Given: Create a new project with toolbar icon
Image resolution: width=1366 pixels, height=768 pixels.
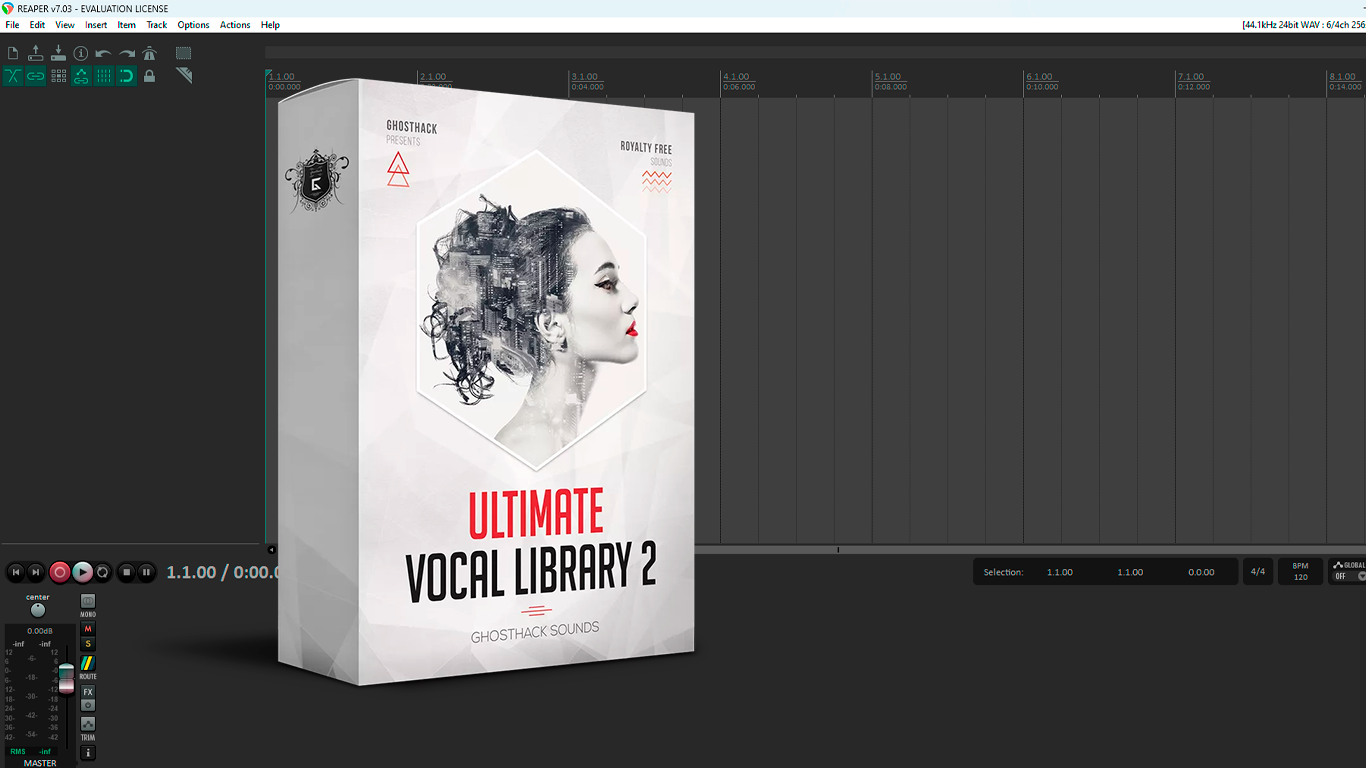Looking at the screenshot, I should coord(13,53).
